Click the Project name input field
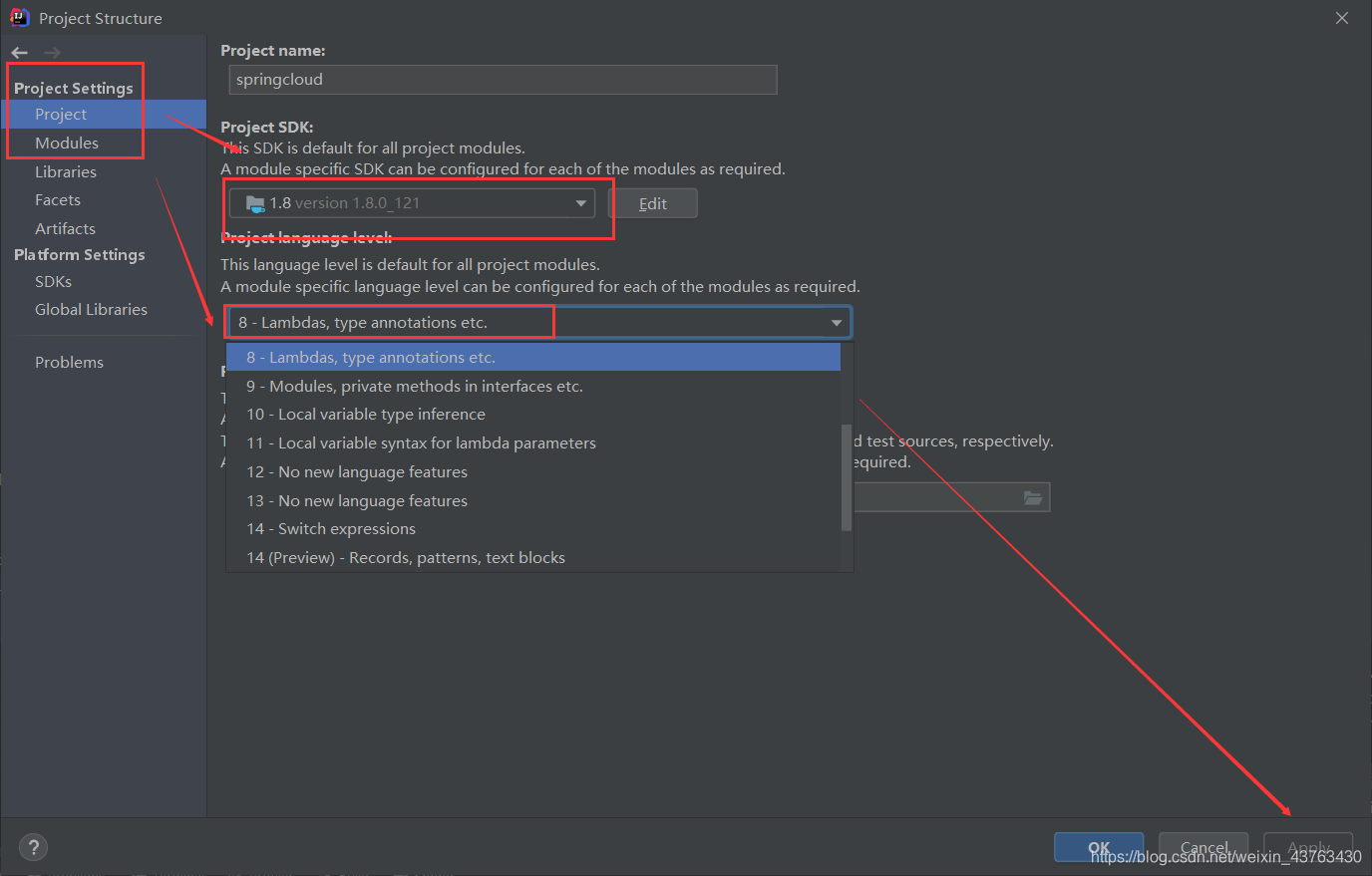Image resolution: width=1372 pixels, height=876 pixels. coord(503,80)
